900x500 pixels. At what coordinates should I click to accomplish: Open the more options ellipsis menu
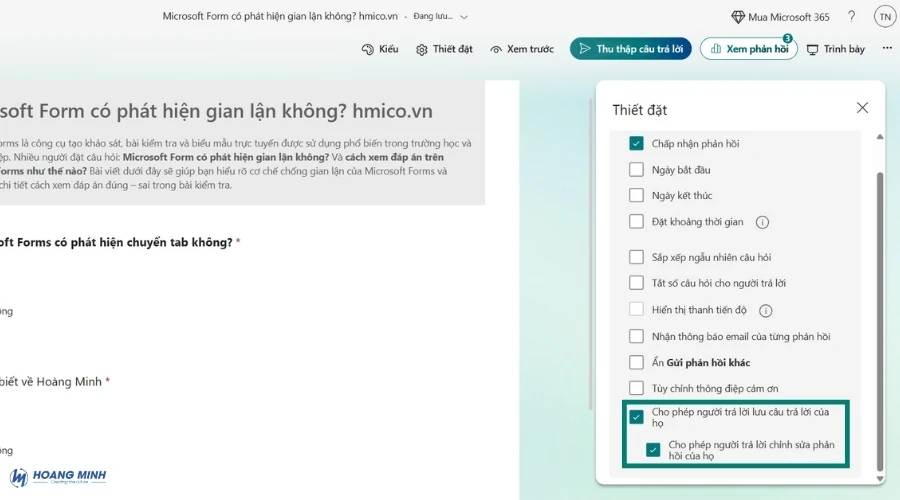tap(887, 49)
